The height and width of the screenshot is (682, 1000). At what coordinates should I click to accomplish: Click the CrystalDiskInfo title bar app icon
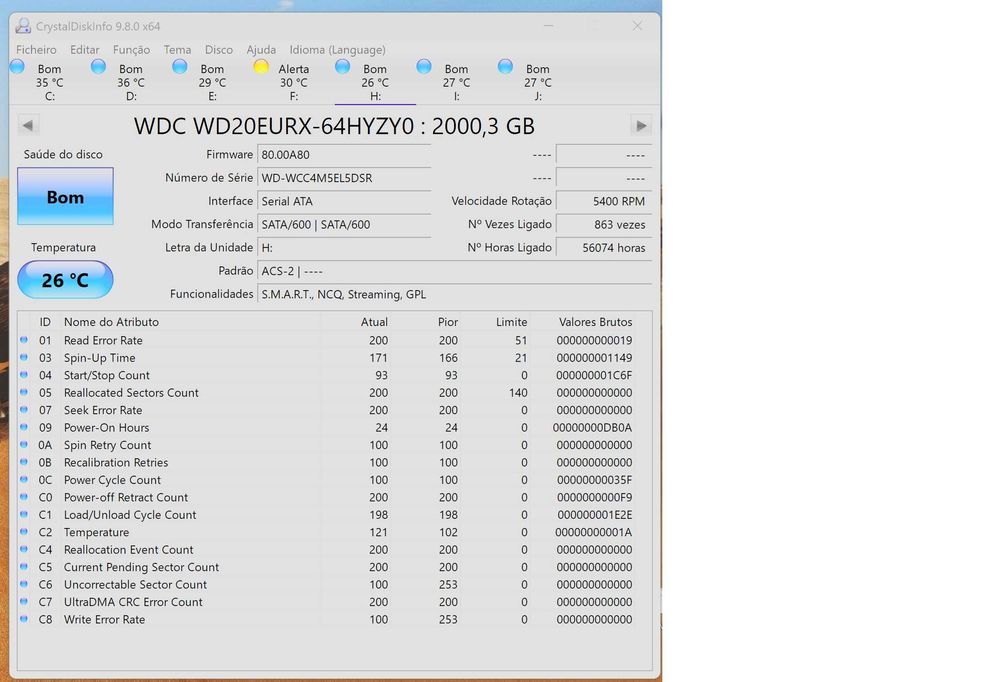[23, 26]
